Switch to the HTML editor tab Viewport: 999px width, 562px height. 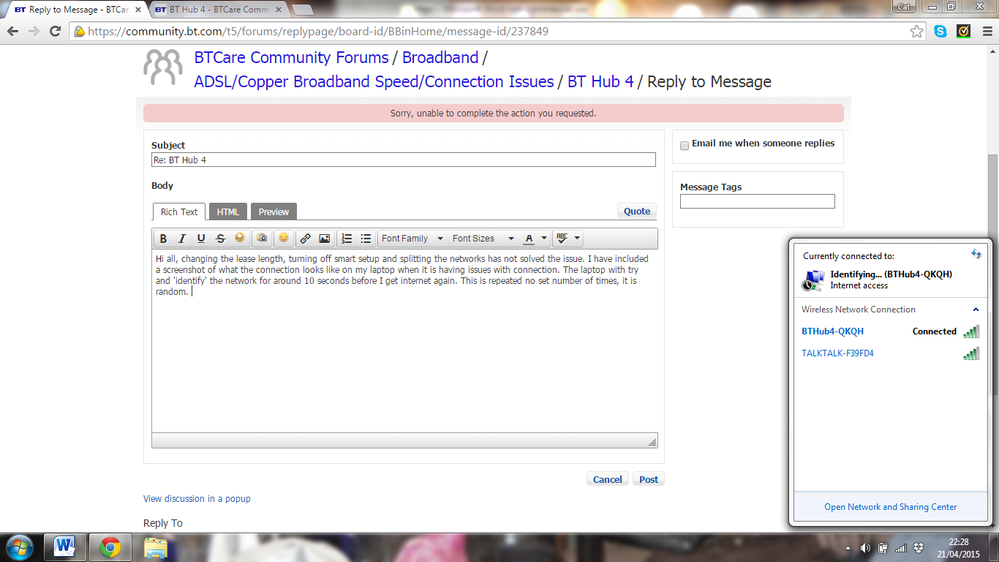(227, 212)
